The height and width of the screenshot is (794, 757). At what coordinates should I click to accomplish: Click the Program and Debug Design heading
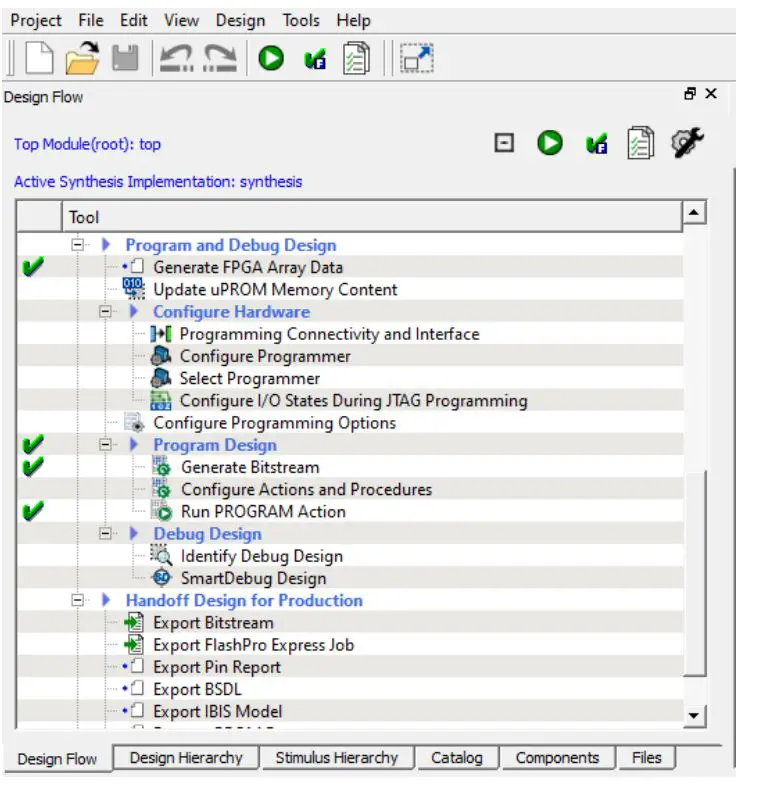(x=231, y=245)
